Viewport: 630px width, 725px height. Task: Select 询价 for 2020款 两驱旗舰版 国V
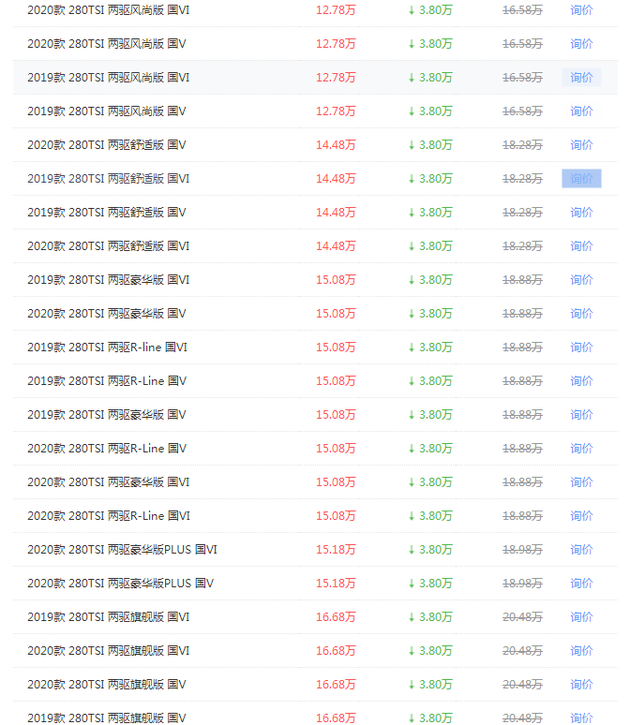click(581, 684)
